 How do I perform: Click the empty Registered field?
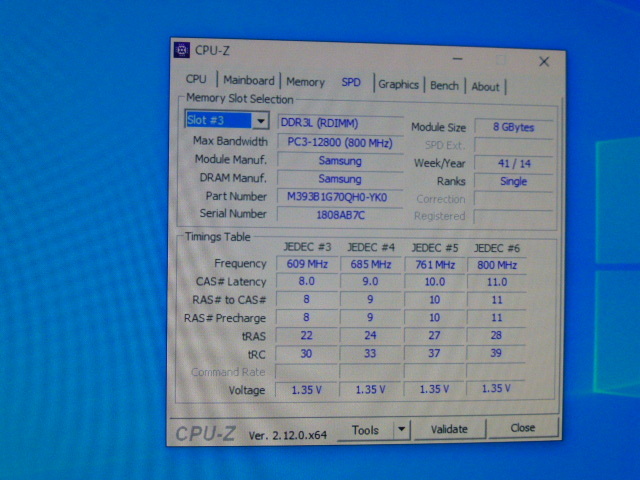[514, 217]
